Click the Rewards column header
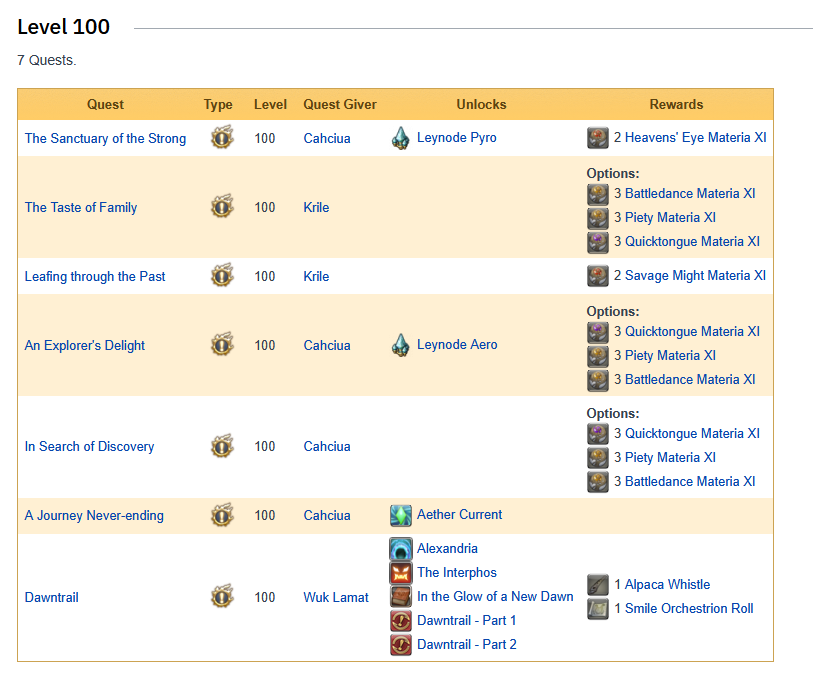Image resolution: width=813 pixels, height=686 pixels. coord(676,104)
